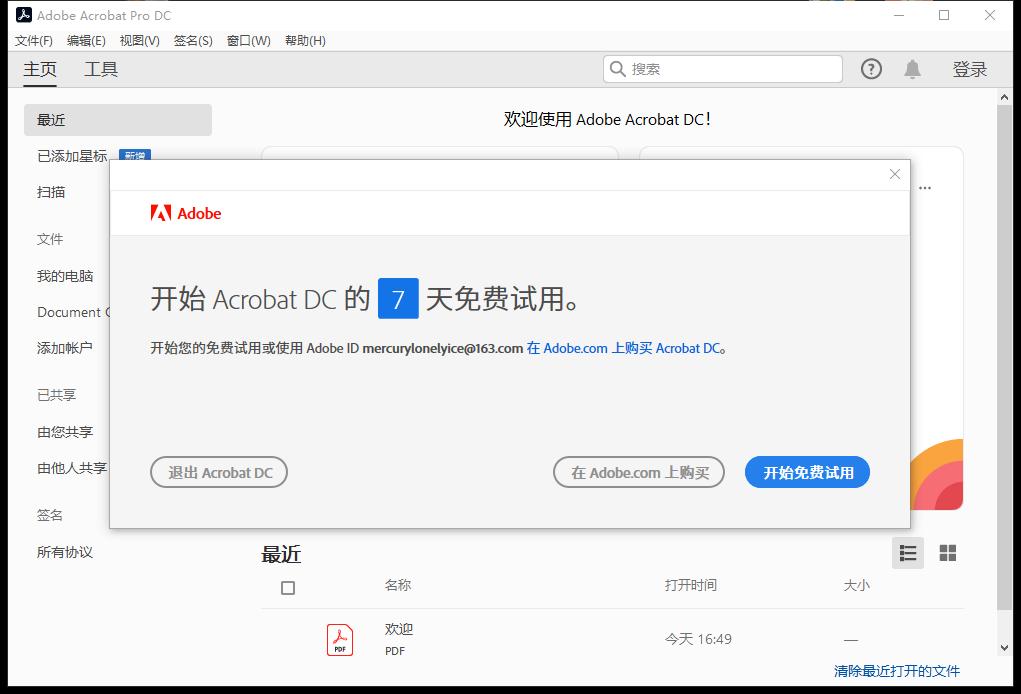Open the notifications bell icon
1021x694 pixels.
click(912, 69)
